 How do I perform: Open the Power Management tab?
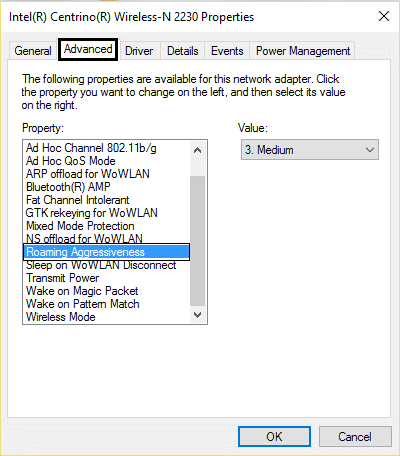click(303, 51)
